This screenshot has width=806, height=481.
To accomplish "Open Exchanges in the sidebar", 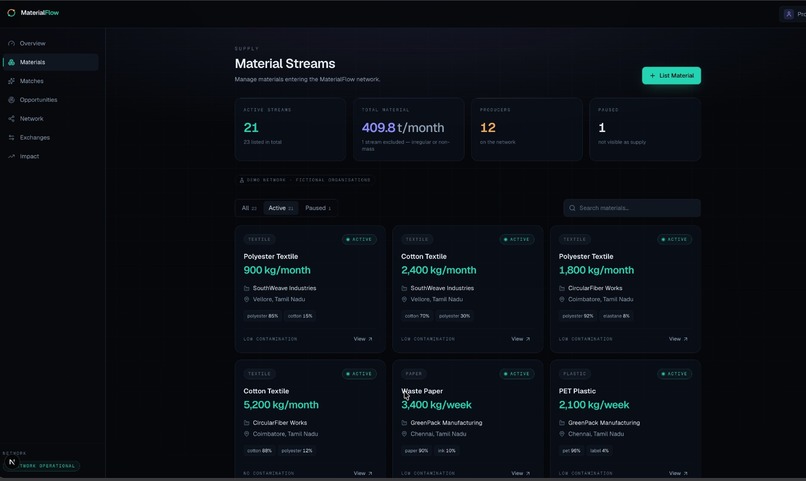I will [x=50, y=138].
